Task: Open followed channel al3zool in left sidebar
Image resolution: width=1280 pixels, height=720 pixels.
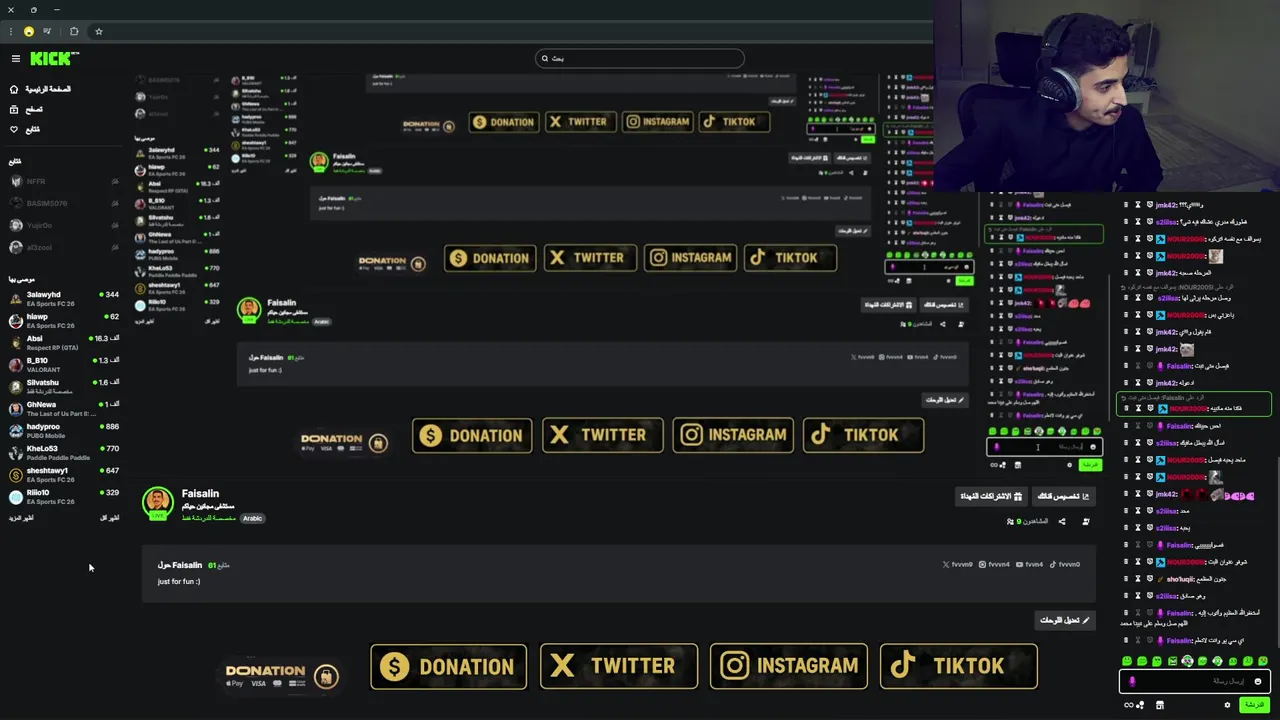Action: pyautogui.click(x=64, y=247)
